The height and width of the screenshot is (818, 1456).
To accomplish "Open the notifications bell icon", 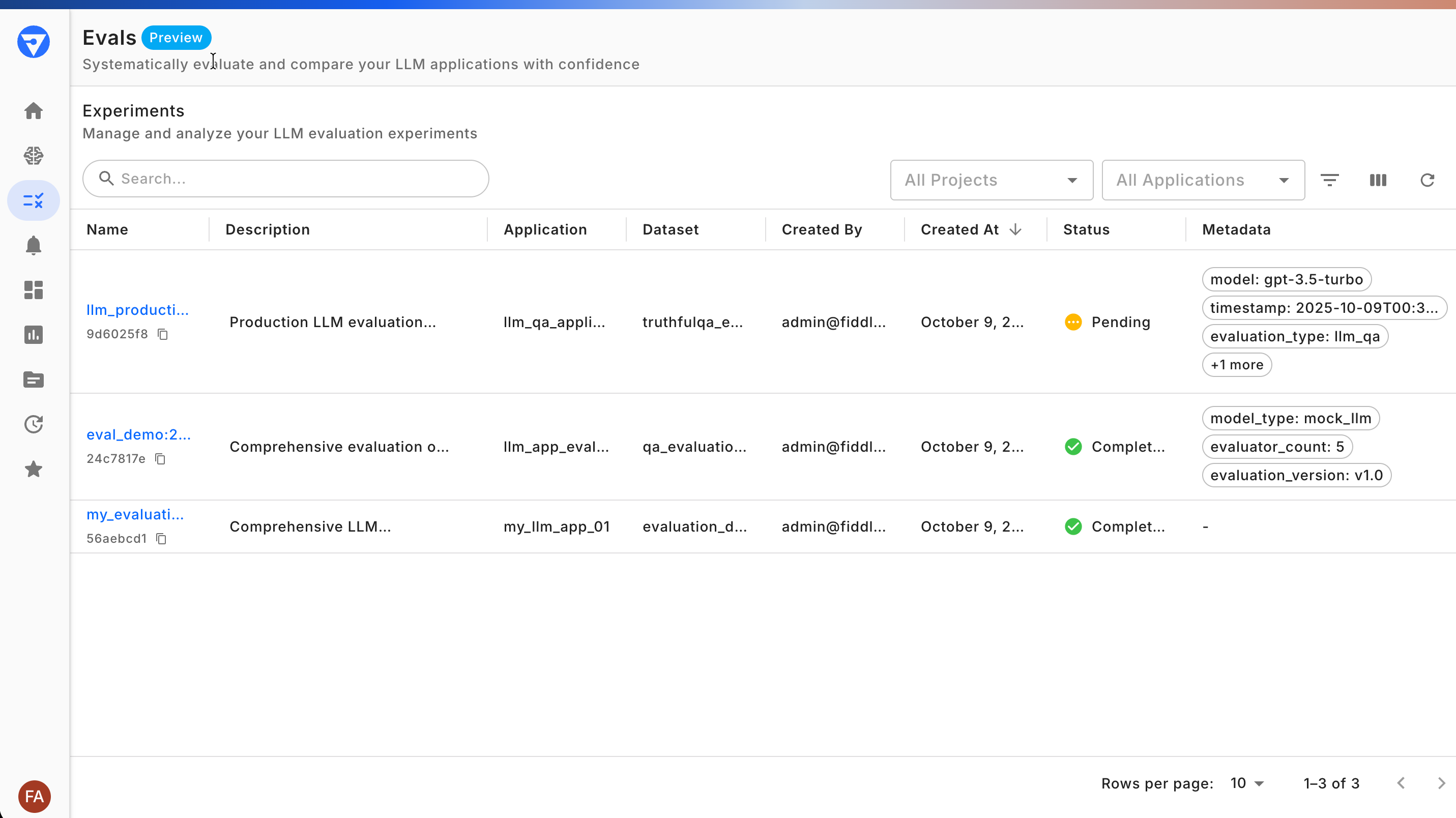I will [x=34, y=245].
